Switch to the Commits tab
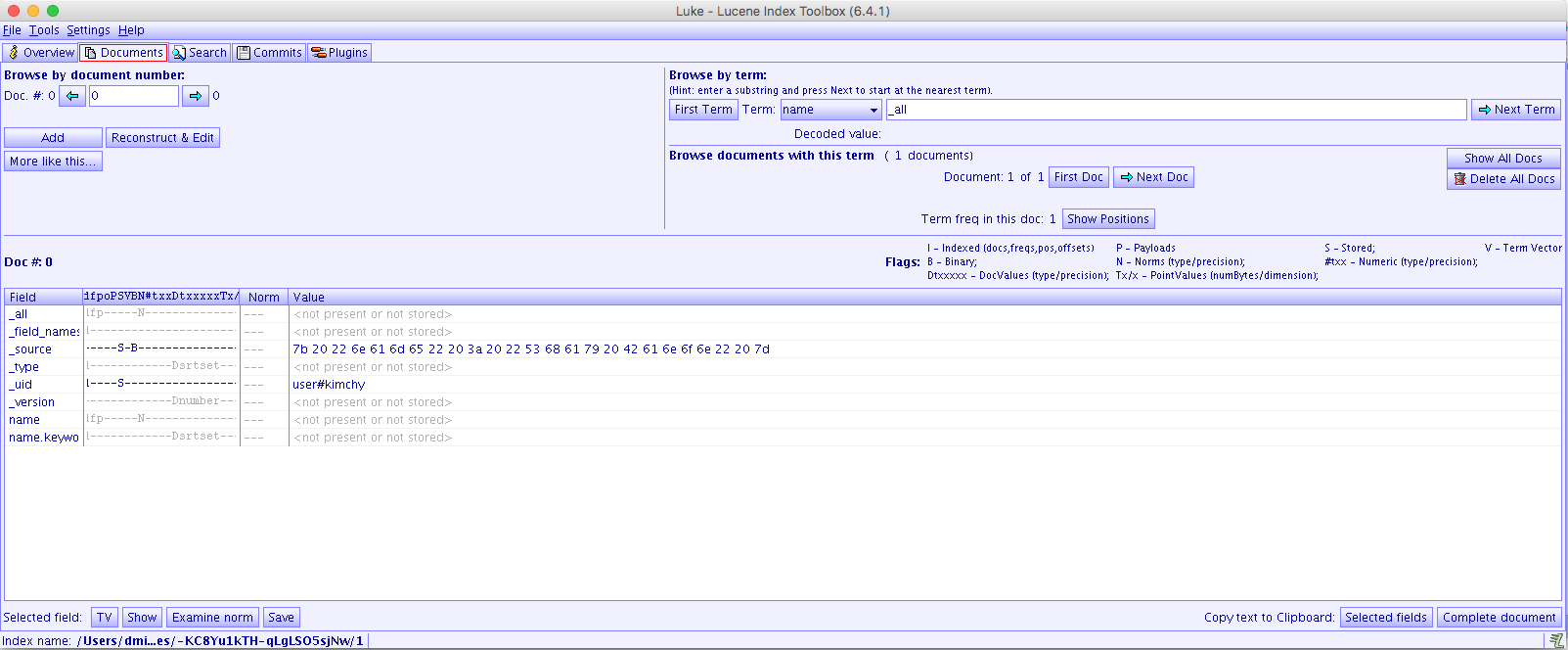Screen dimensions: 1568x650 tap(269, 53)
